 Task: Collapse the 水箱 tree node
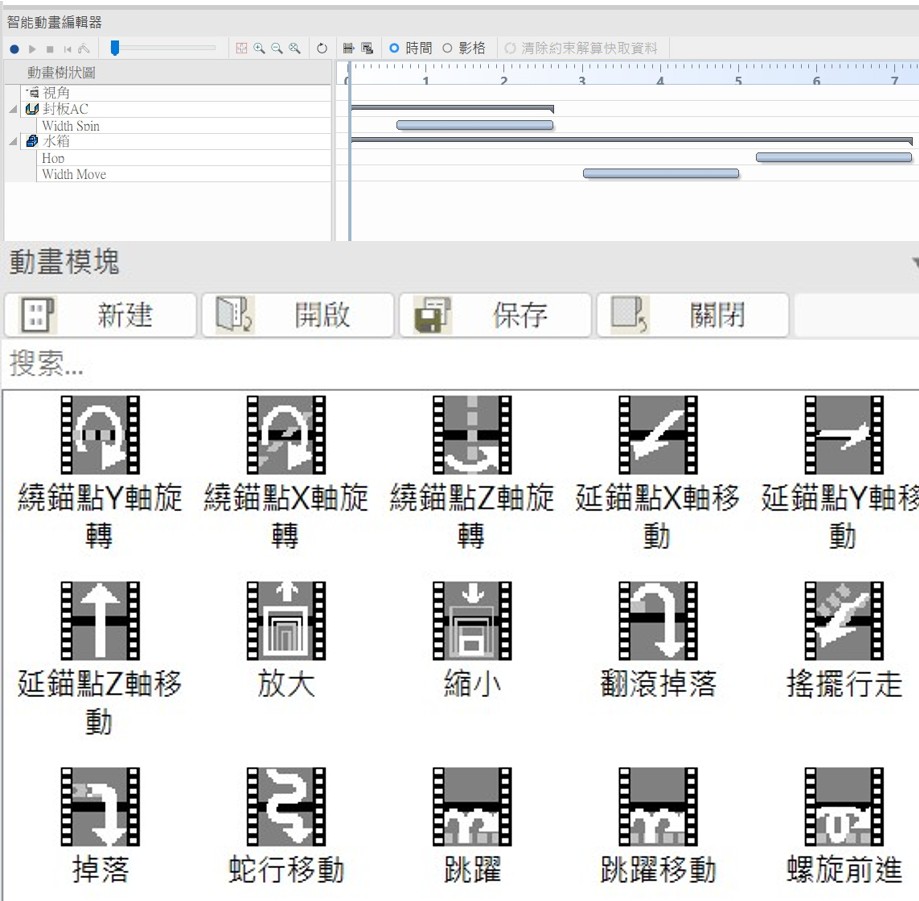[13, 142]
